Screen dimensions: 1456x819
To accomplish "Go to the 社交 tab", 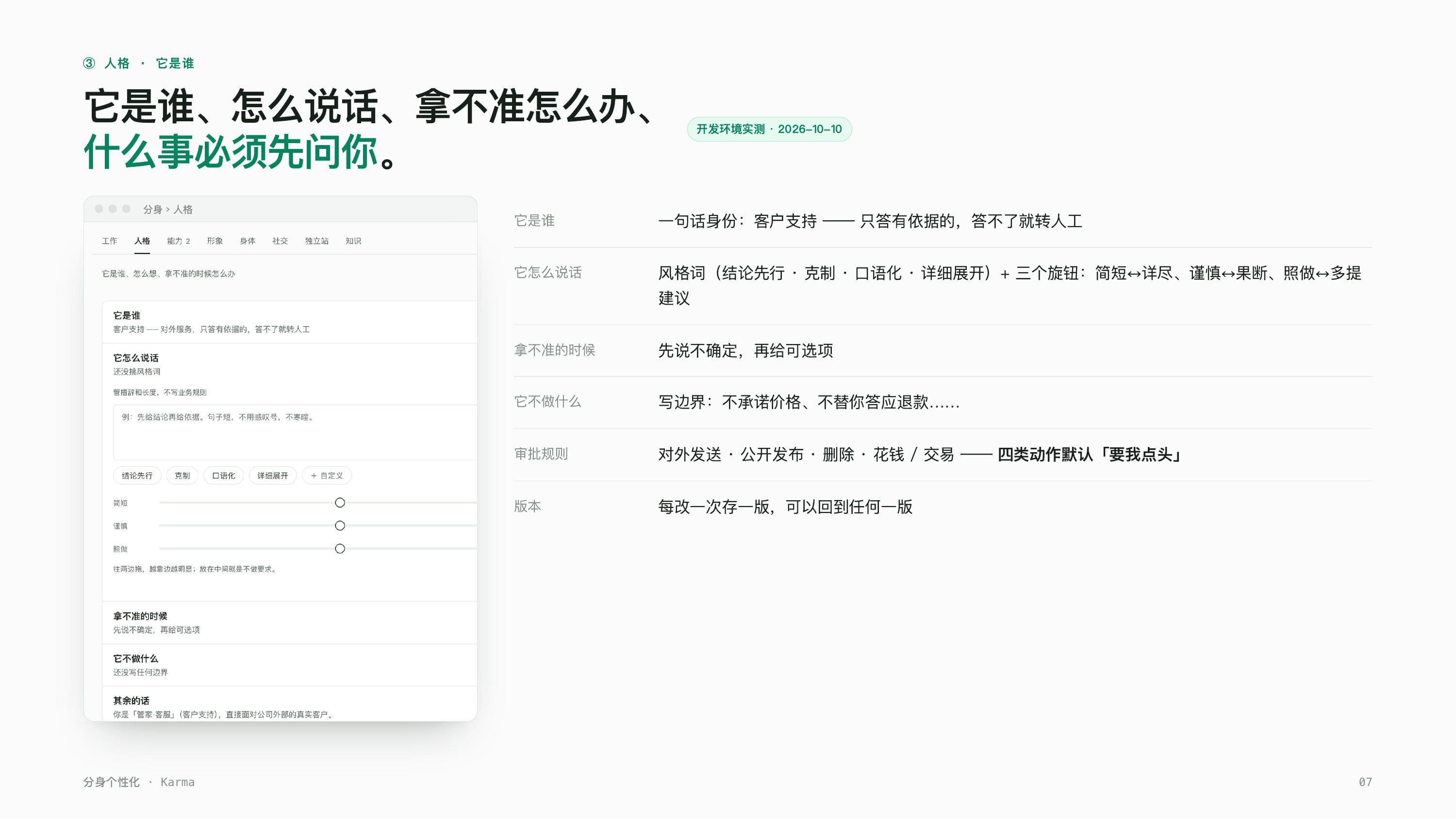I will (x=280, y=241).
